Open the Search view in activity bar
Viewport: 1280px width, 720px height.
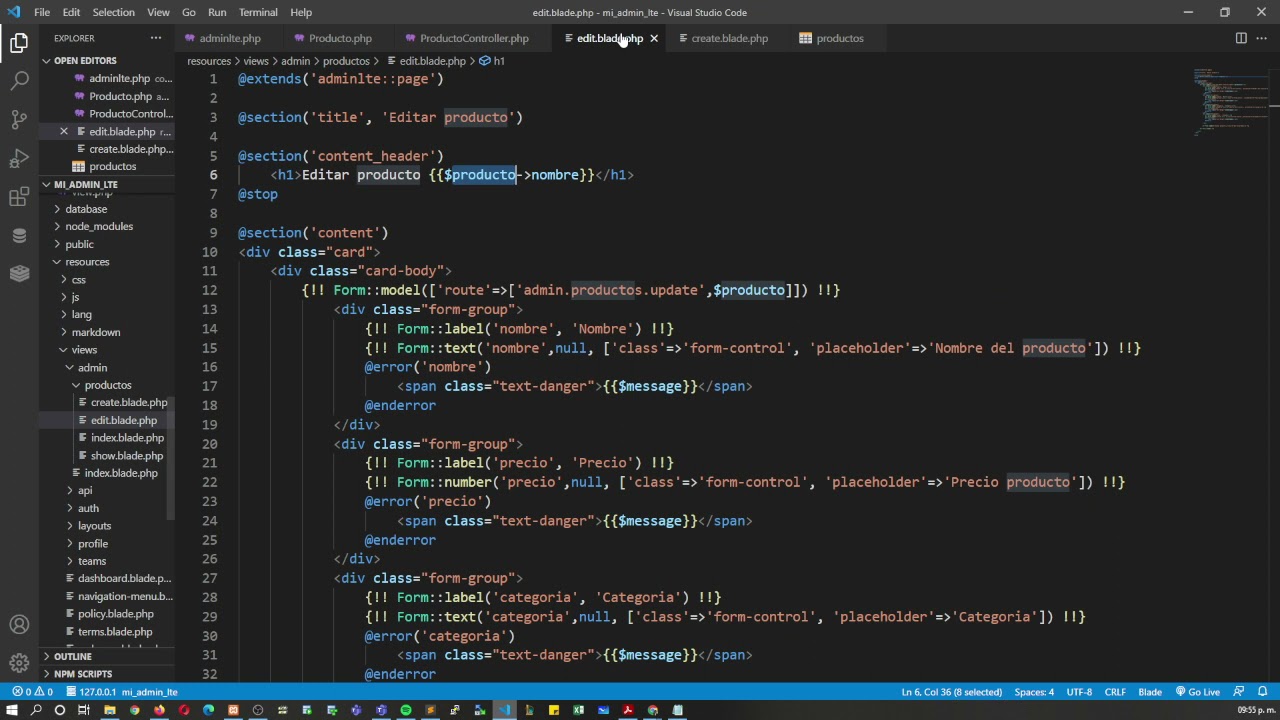[19, 81]
